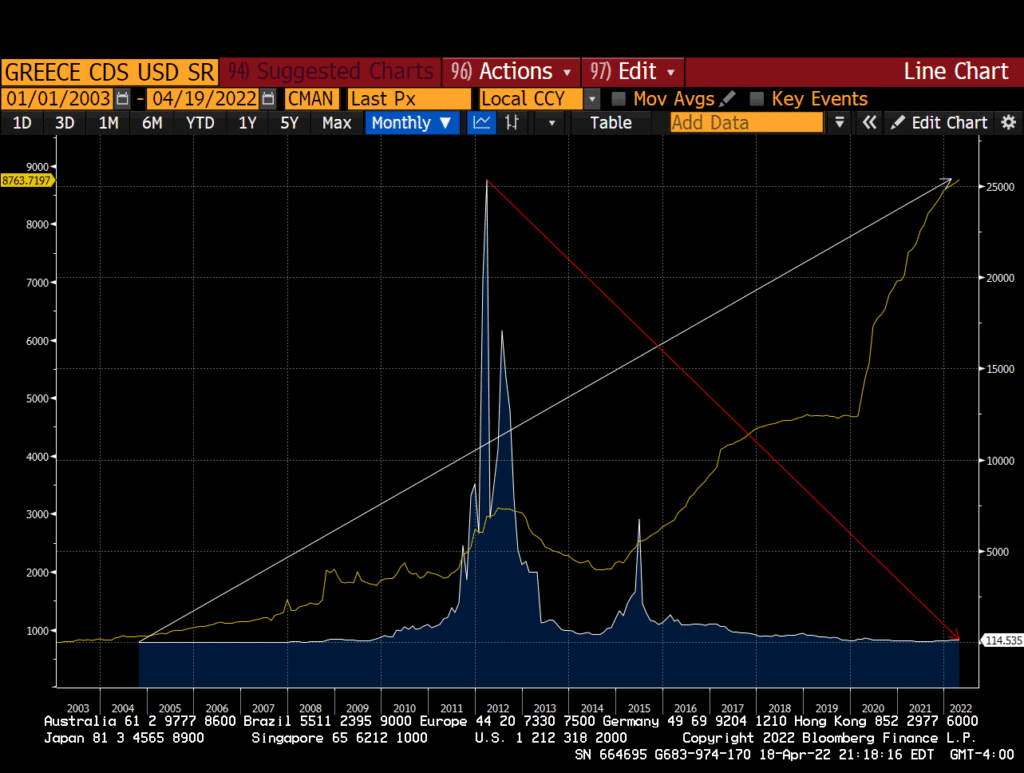Click the Add Data input field

click(745, 123)
